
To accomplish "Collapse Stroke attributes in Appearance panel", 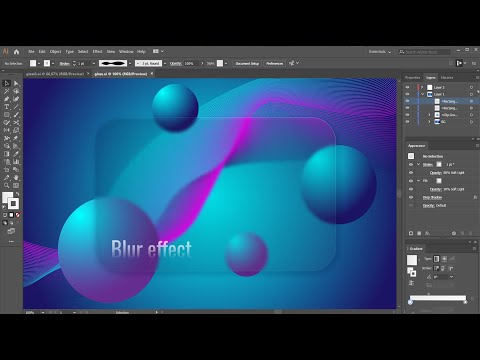I will pos(419,164).
